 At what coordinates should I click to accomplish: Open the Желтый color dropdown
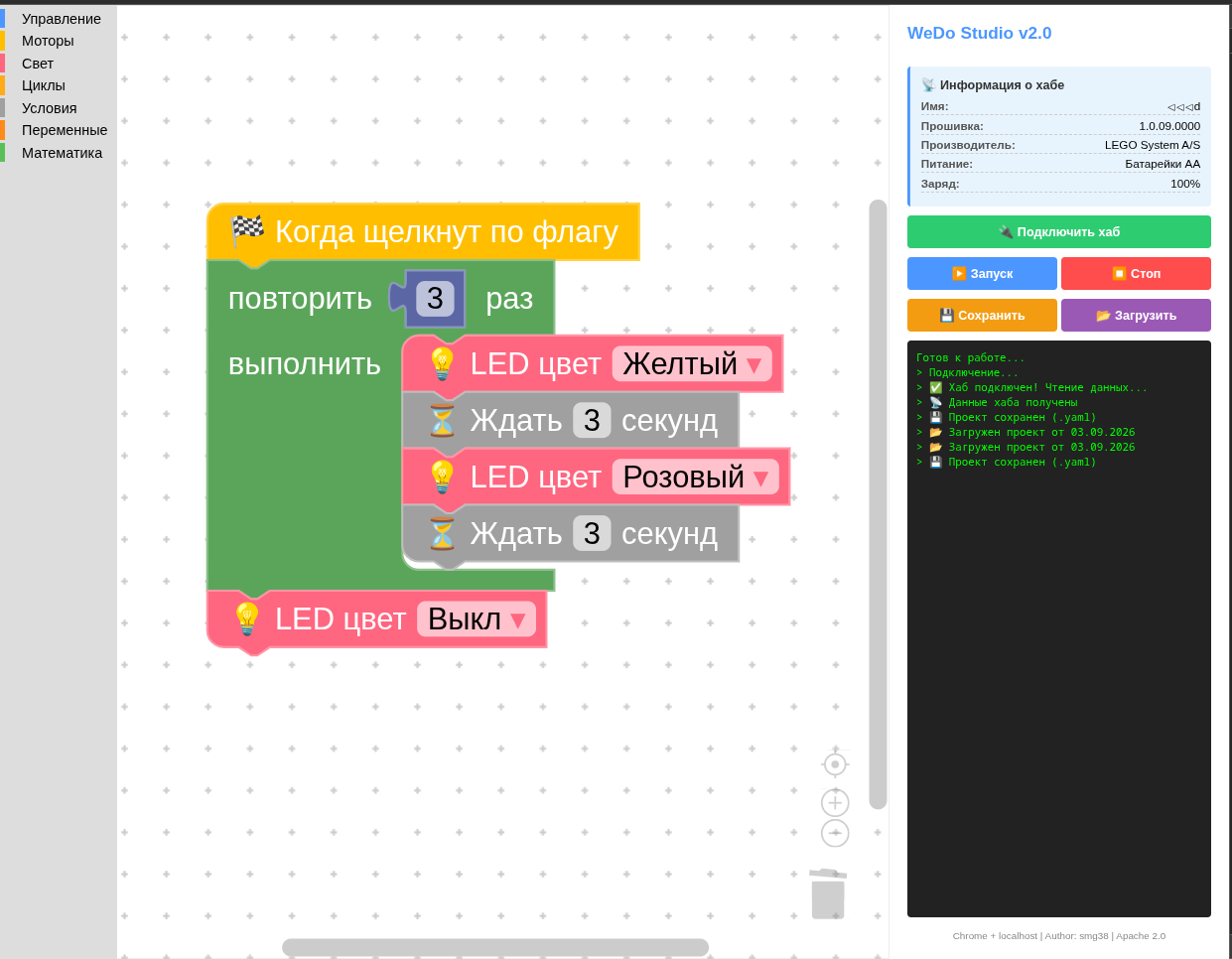[692, 364]
